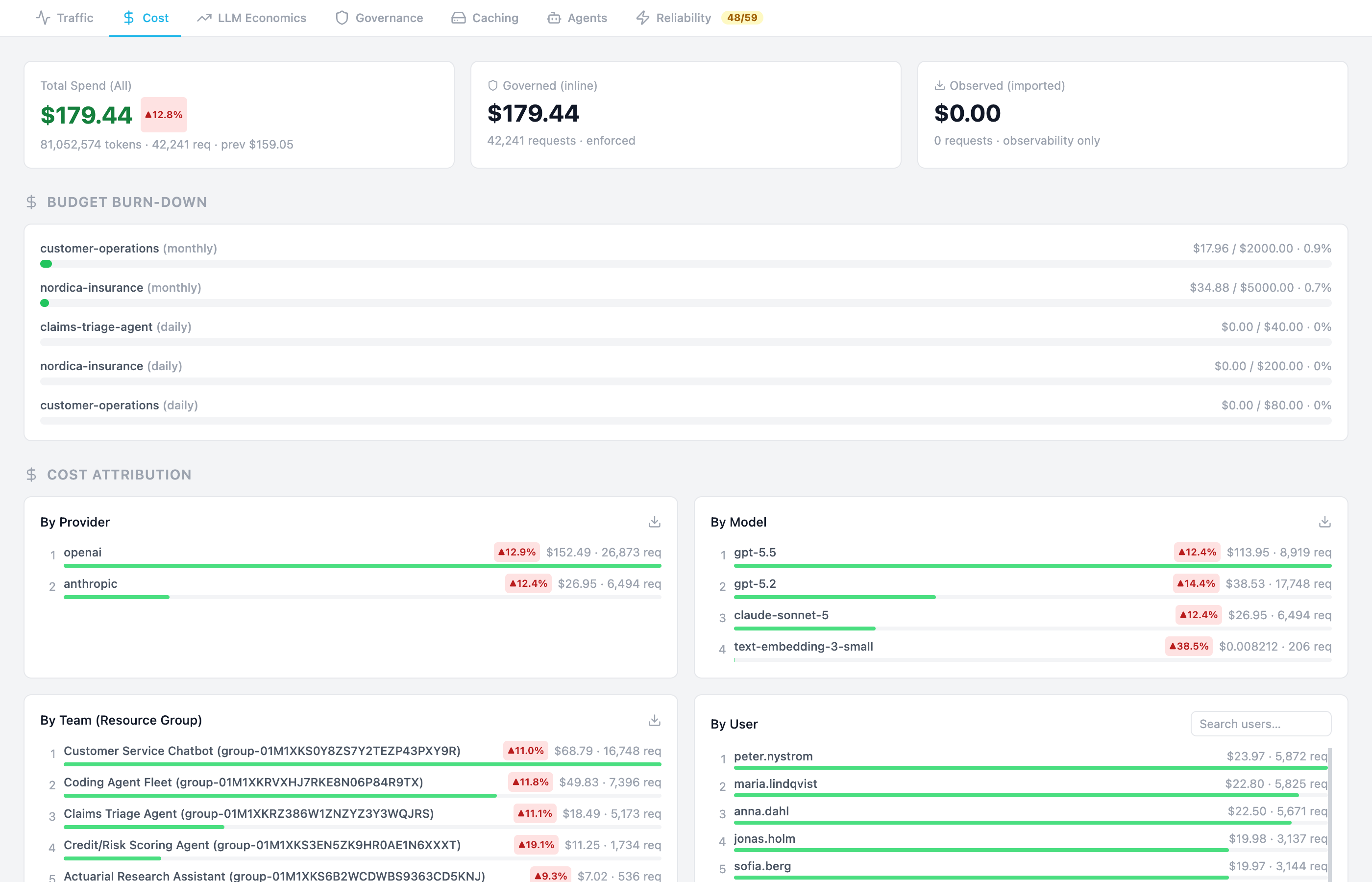Image resolution: width=1372 pixels, height=882 pixels.
Task: Open the Agents tab
Action: pyautogui.click(x=577, y=18)
